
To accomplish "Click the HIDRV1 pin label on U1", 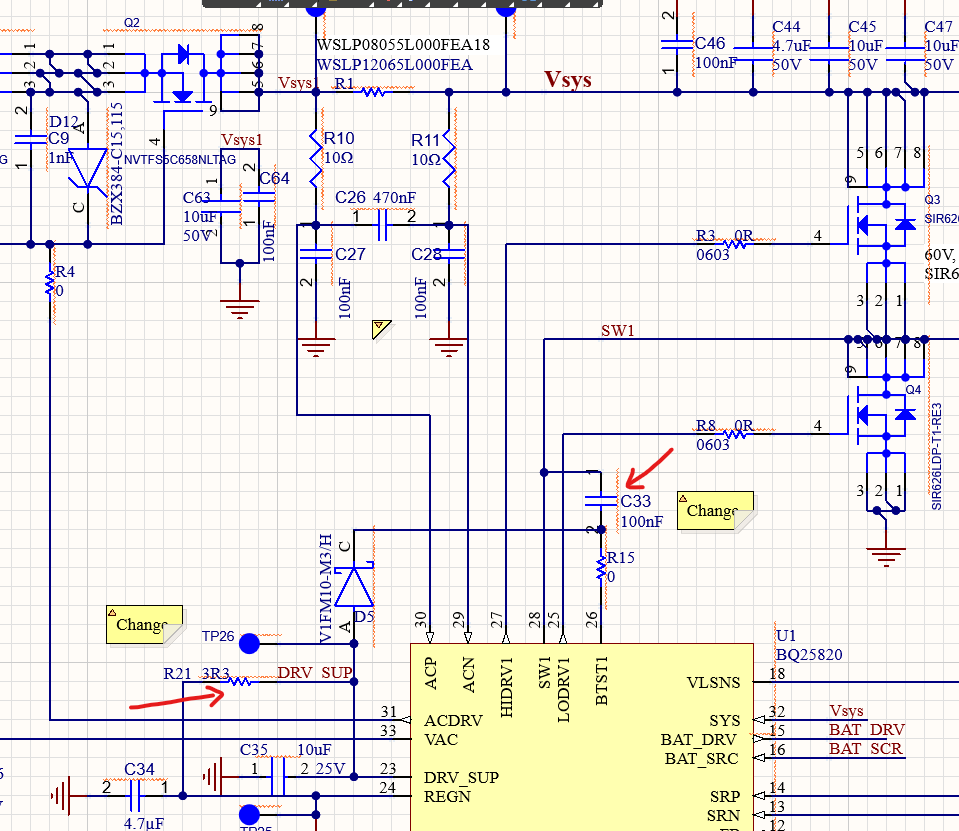I will pyautogui.click(x=506, y=687).
